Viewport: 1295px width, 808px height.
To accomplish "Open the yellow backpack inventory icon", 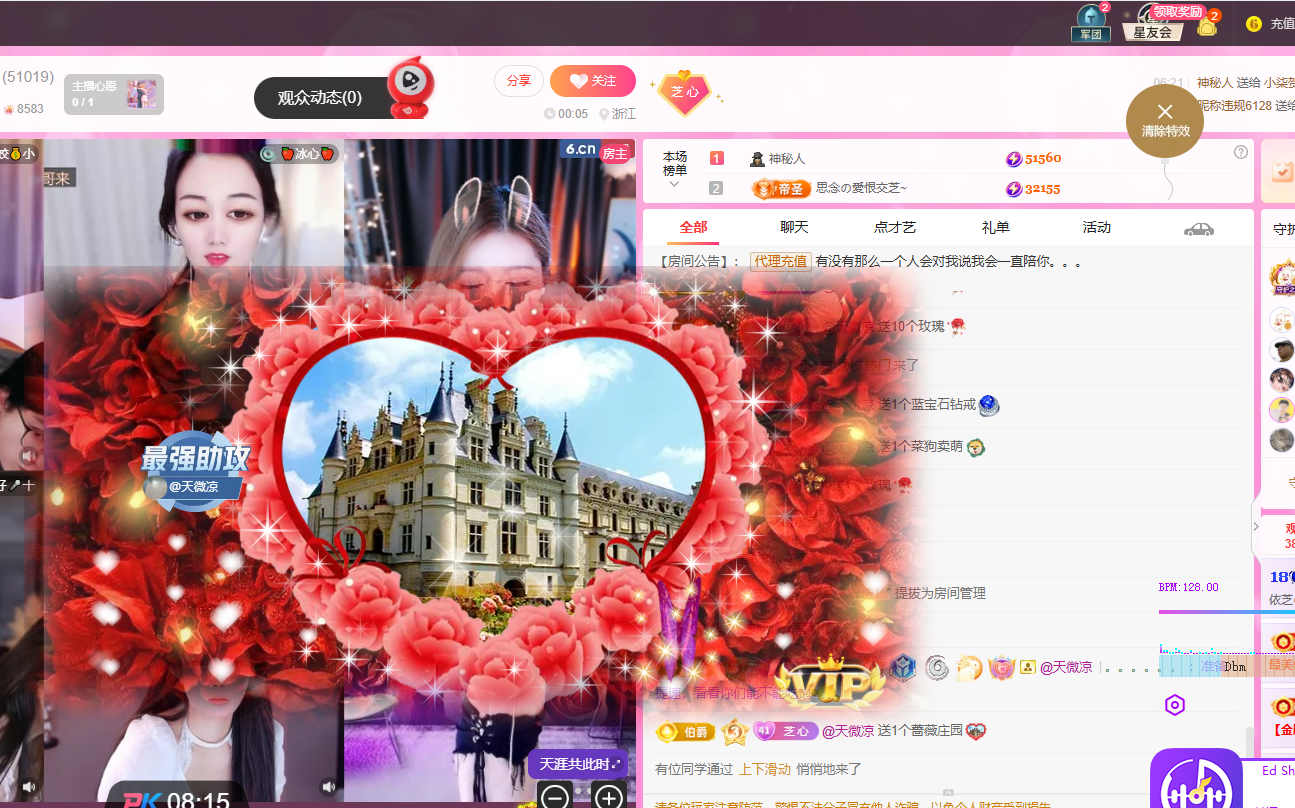I will click(x=1207, y=26).
